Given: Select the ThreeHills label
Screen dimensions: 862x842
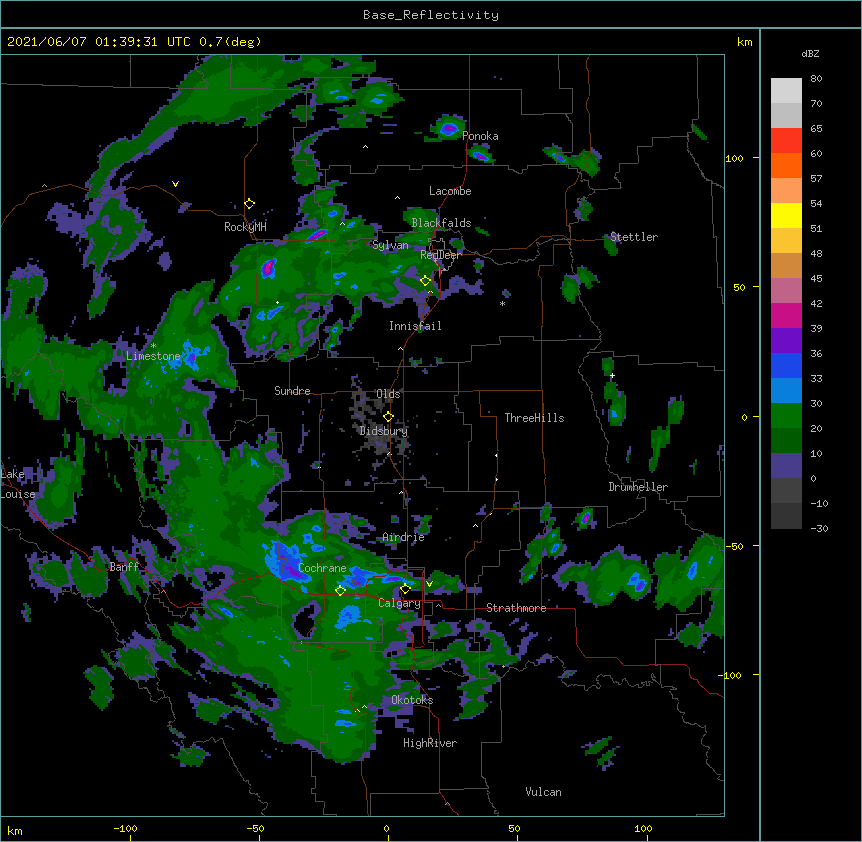Looking at the screenshot, I should pos(534,418).
